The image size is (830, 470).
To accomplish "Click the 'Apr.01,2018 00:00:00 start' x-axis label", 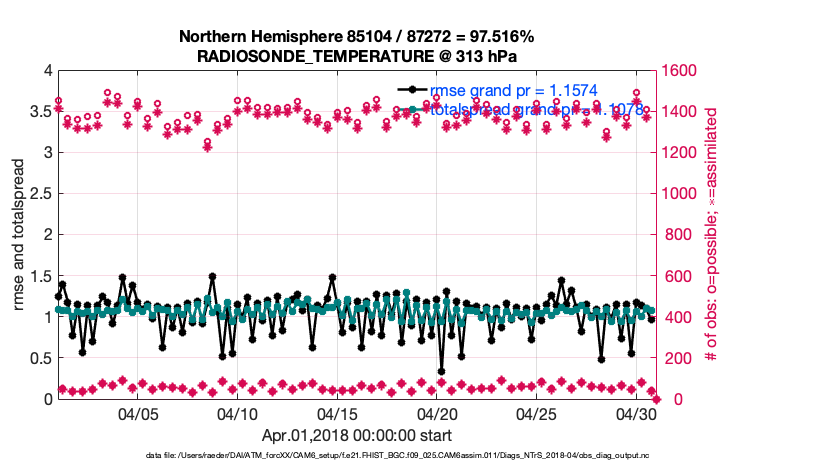I will [356, 435].
